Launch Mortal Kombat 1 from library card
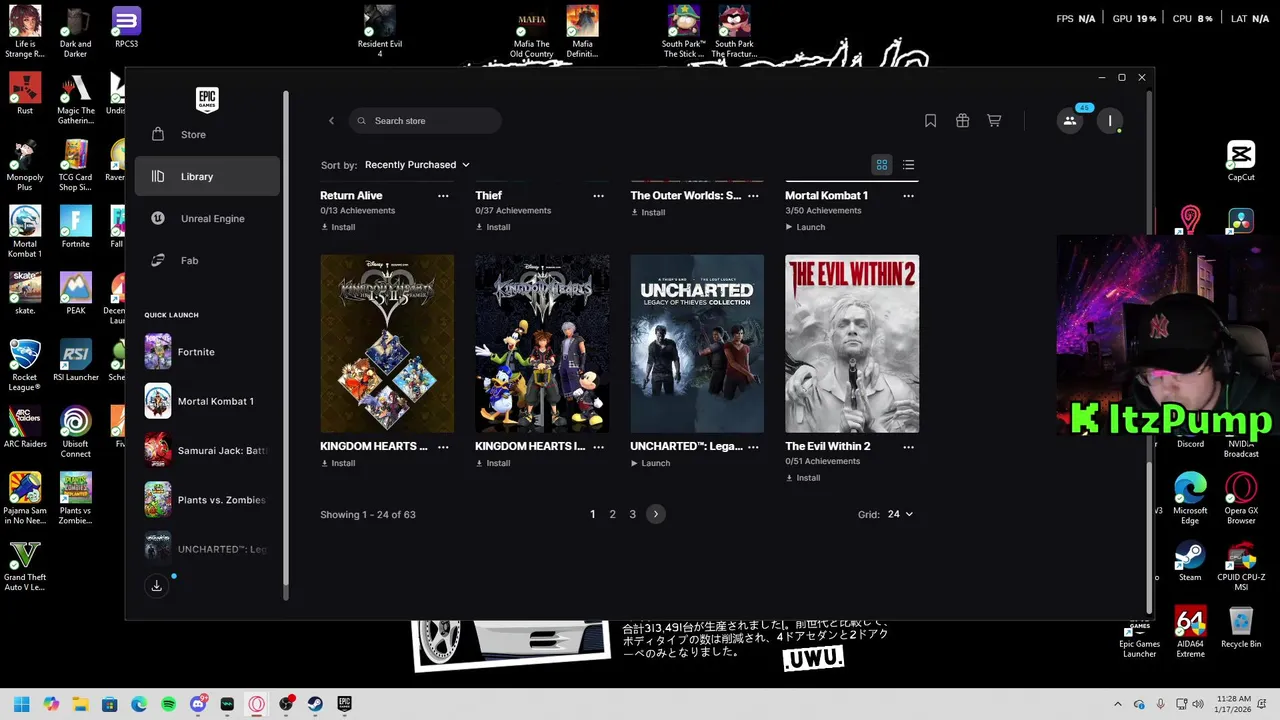 click(806, 227)
